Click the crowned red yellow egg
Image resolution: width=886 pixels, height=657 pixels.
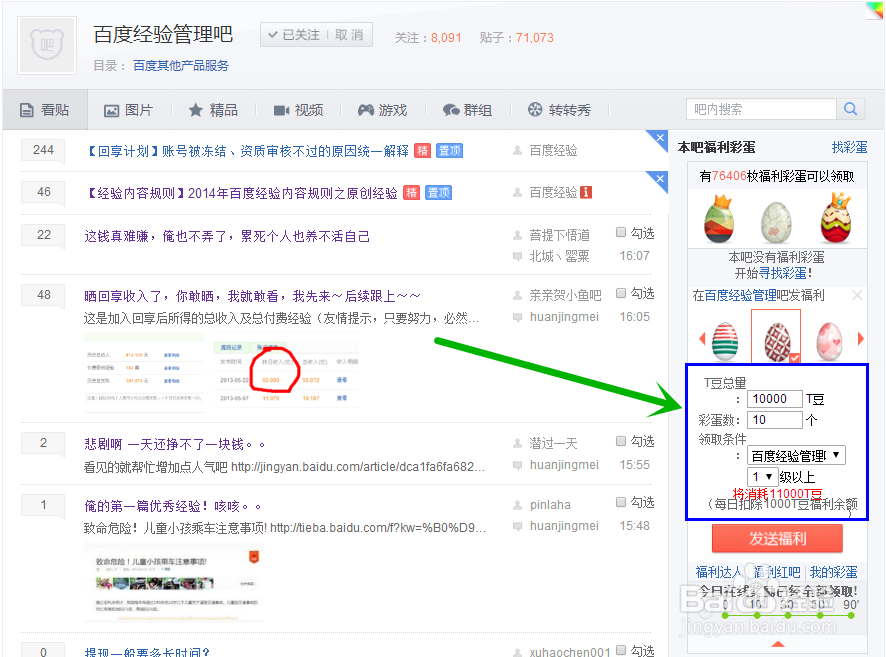(x=836, y=218)
